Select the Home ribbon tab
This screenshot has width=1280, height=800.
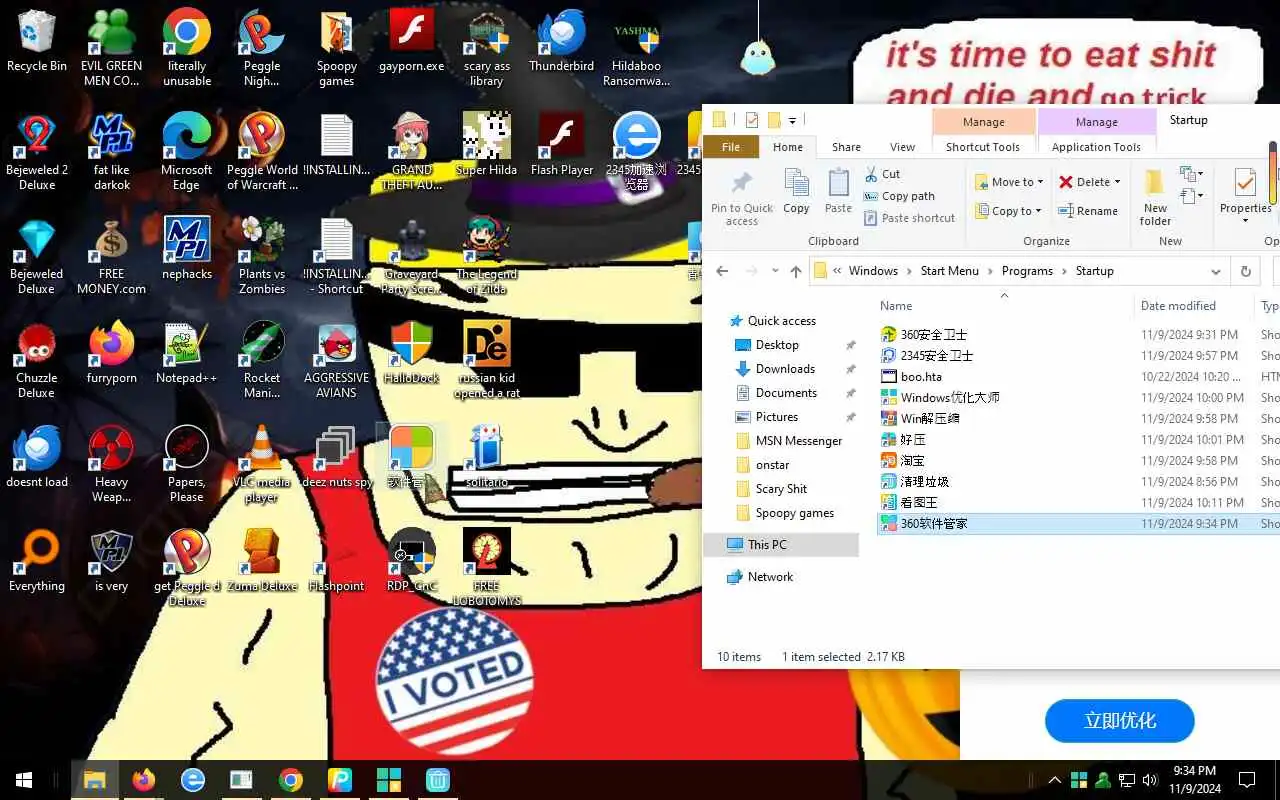[788, 147]
